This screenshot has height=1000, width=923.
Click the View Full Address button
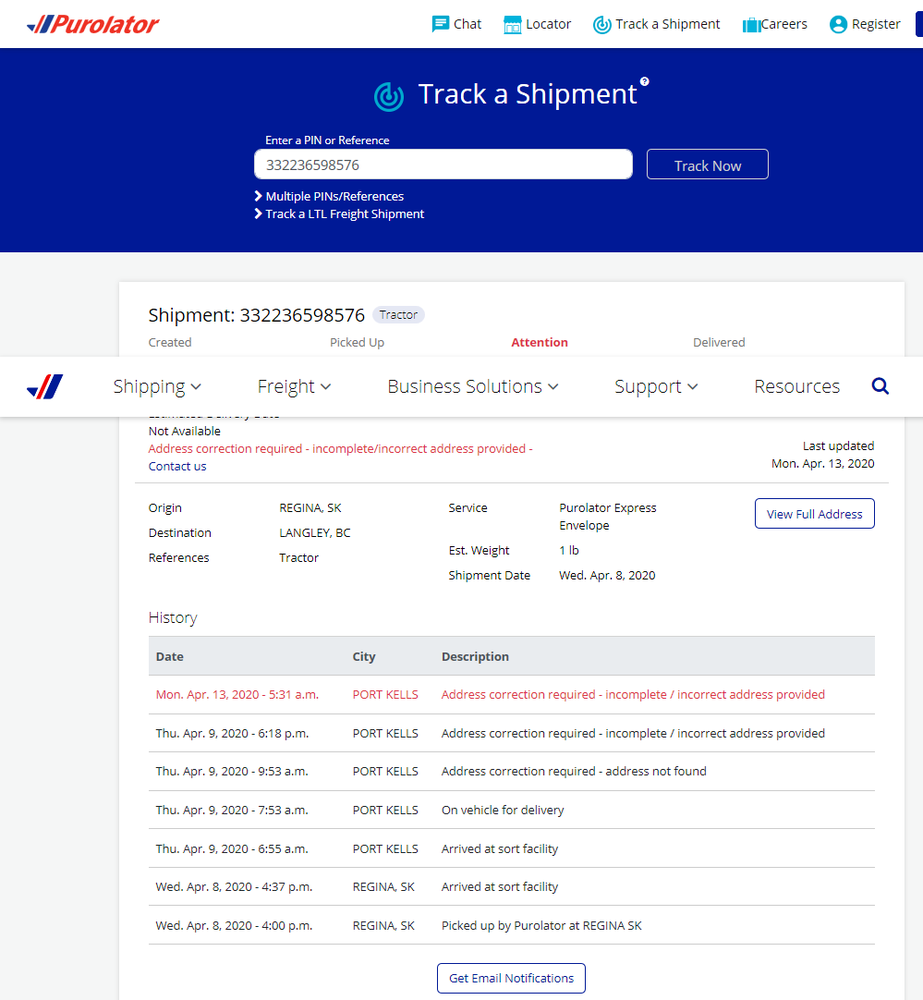click(x=814, y=514)
